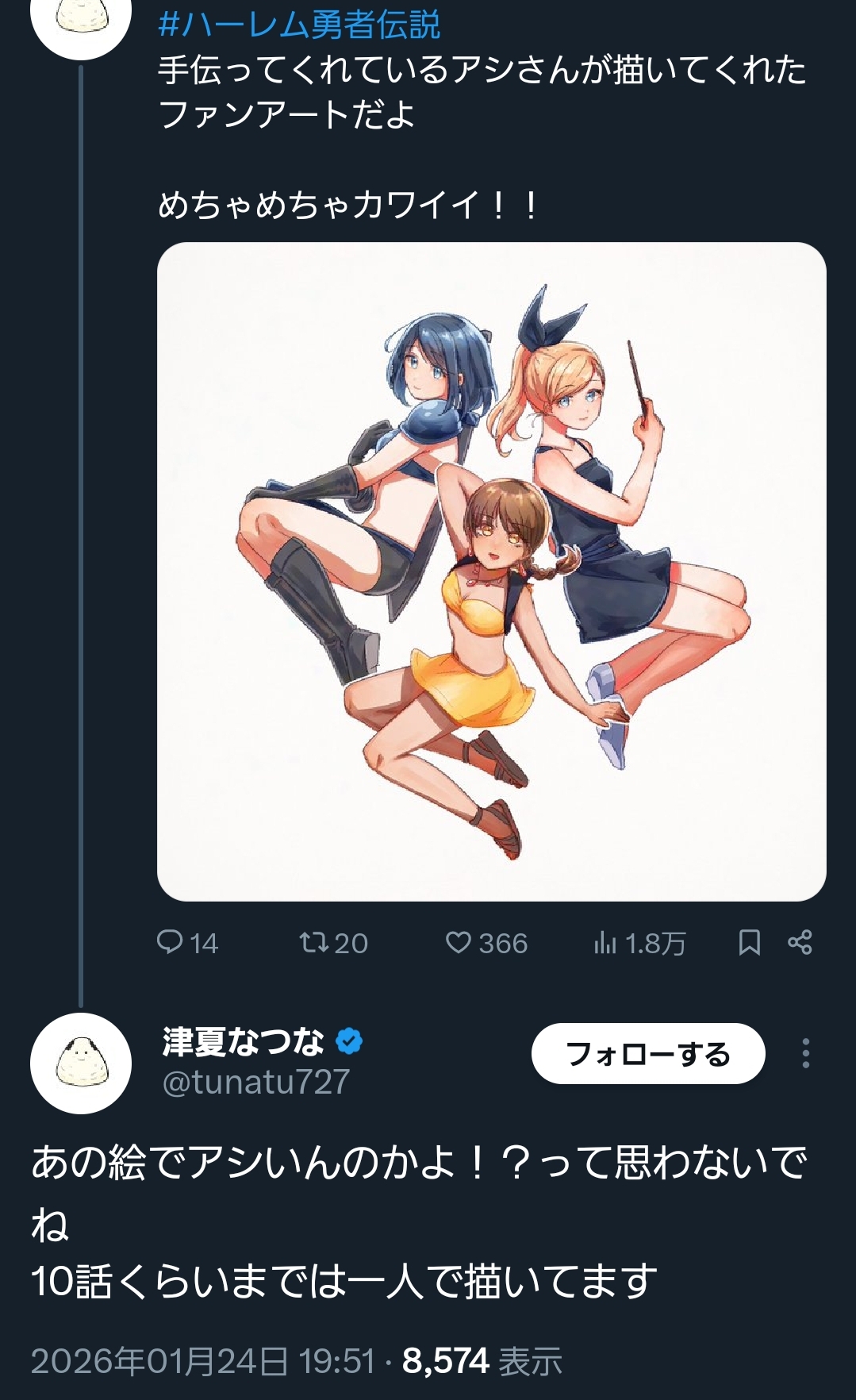Like the fan art tweet
This screenshot has width=856, height=1400.
tap(458, 942)
